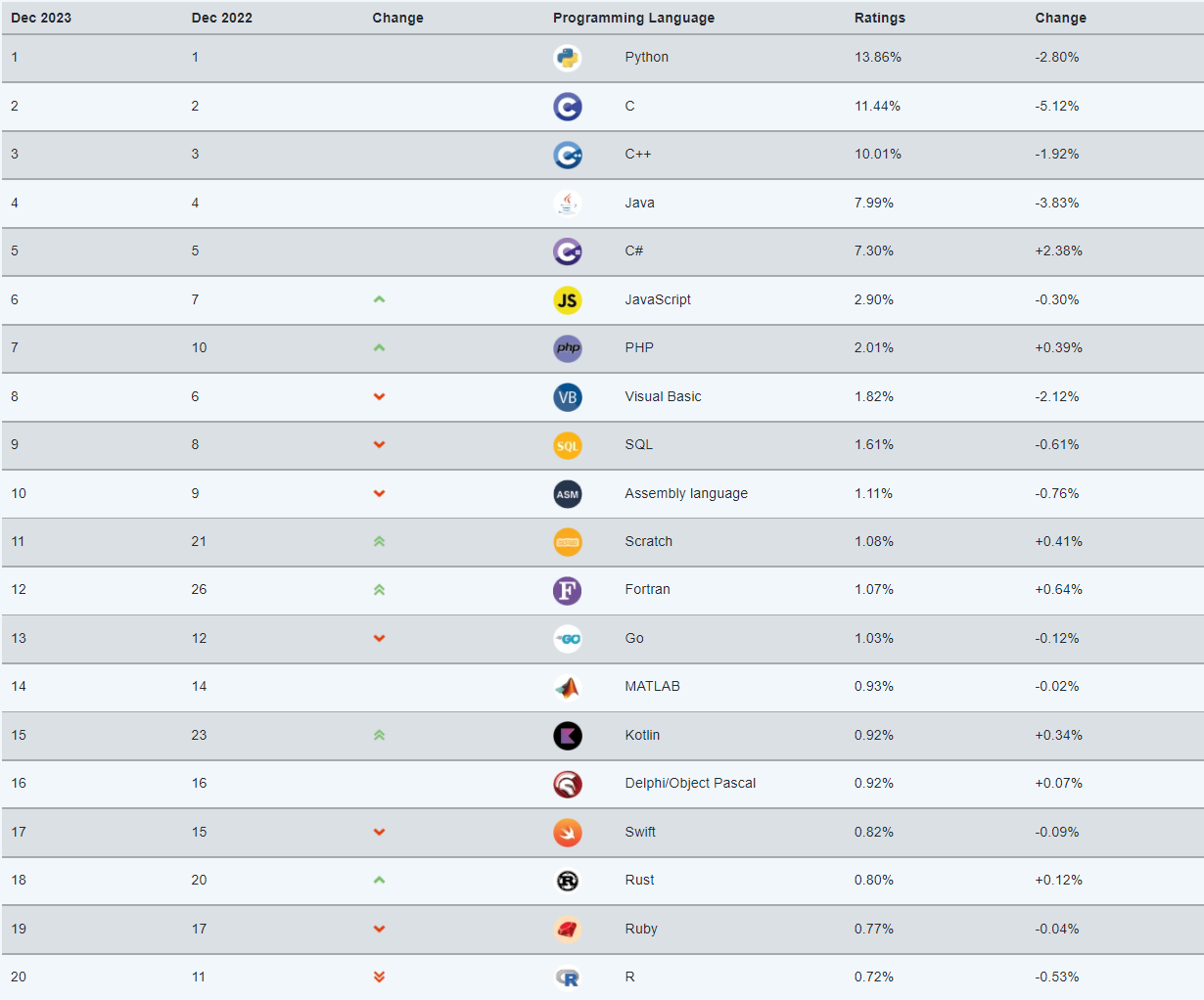Click the Delphi/Object Pascal language name
The width and height of the screenshot is (1204, 1000).
point(690,783)
